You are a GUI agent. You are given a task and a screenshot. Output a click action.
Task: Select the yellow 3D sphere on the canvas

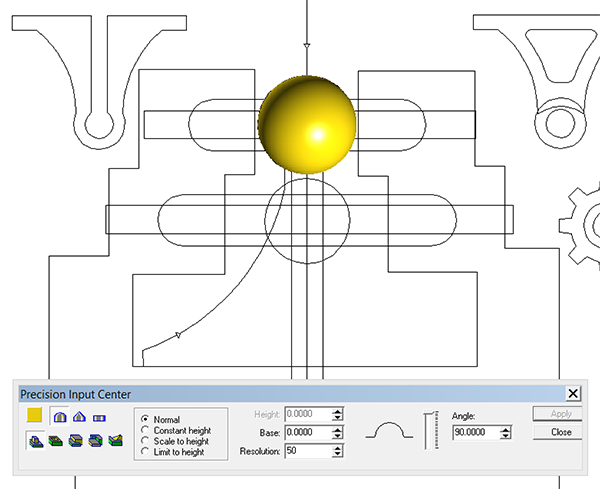pos(307,125)
